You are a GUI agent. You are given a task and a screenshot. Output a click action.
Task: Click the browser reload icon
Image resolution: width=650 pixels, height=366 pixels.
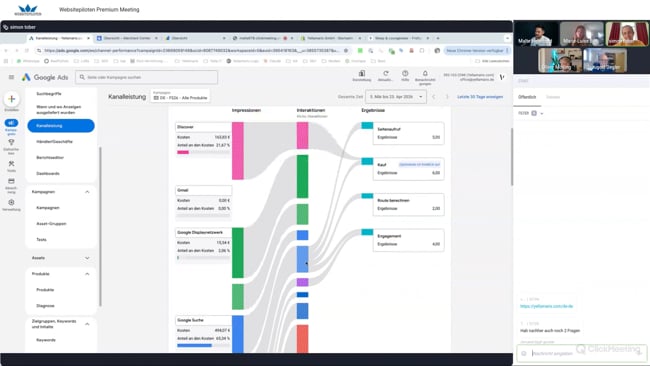click(x=27, y=51)
